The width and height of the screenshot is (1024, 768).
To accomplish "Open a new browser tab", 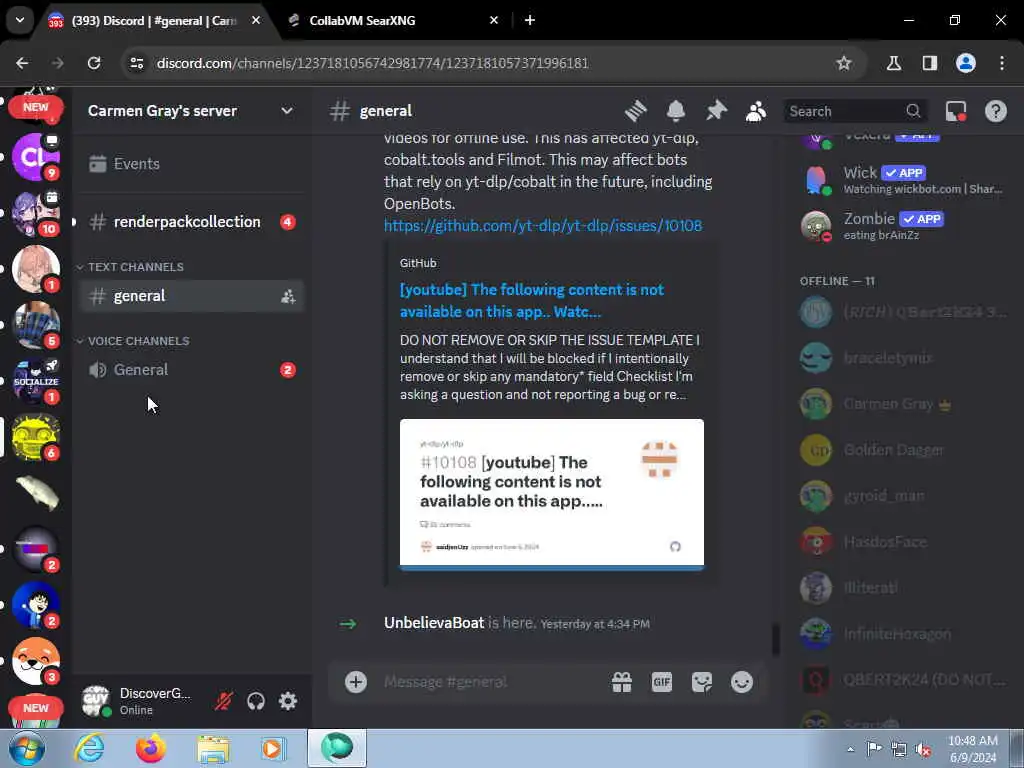I will [530, 21].
